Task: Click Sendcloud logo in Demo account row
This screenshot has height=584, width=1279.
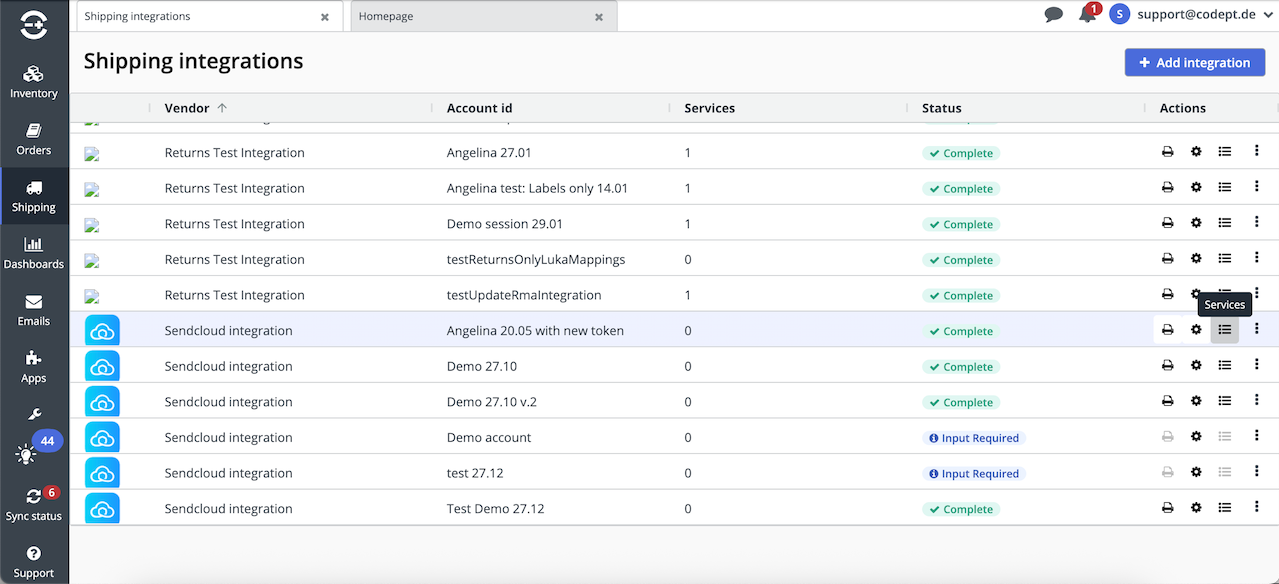Action: tap(102, 437)
